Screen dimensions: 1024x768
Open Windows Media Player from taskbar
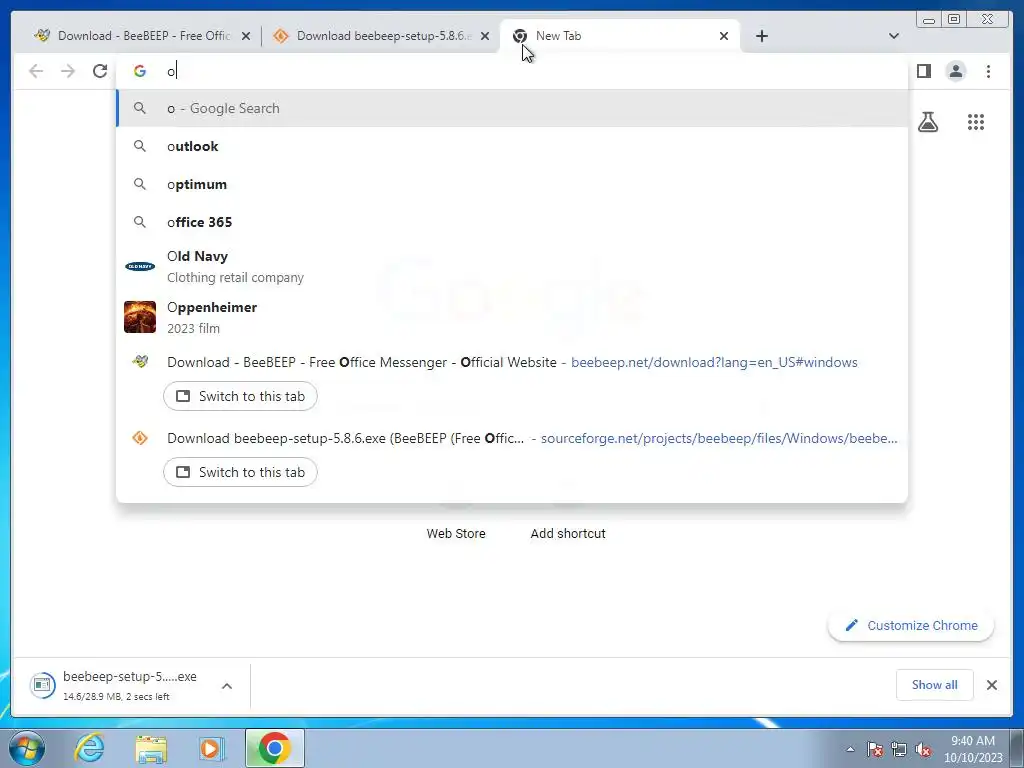[212, 748]
